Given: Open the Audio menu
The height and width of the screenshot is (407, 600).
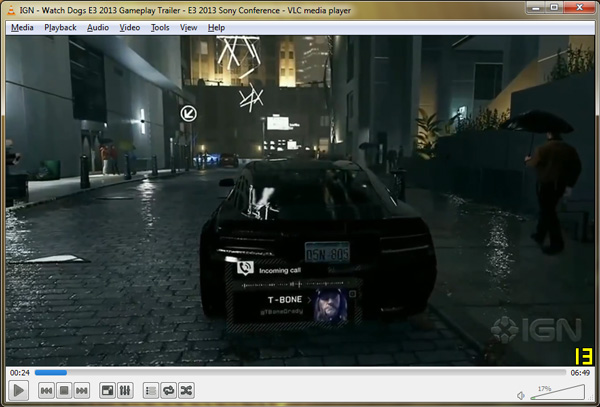Looking at the screenshot, I should pyautogui.click(x=98, y=28).
